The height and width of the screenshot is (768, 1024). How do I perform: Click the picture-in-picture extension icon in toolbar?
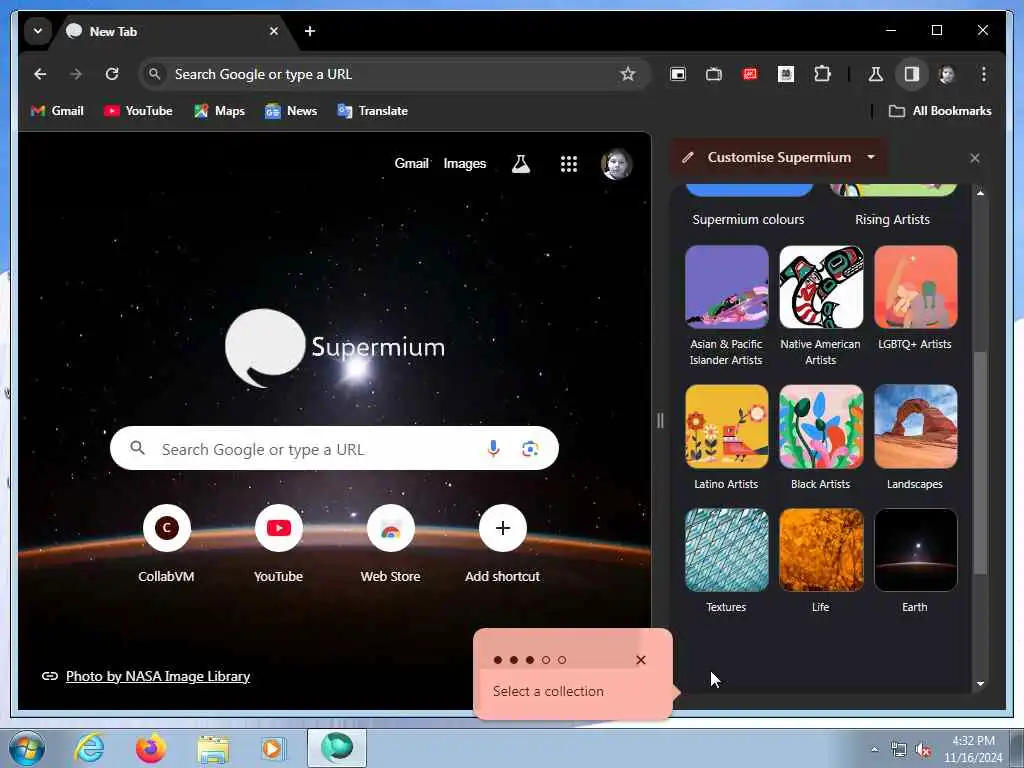678,74
